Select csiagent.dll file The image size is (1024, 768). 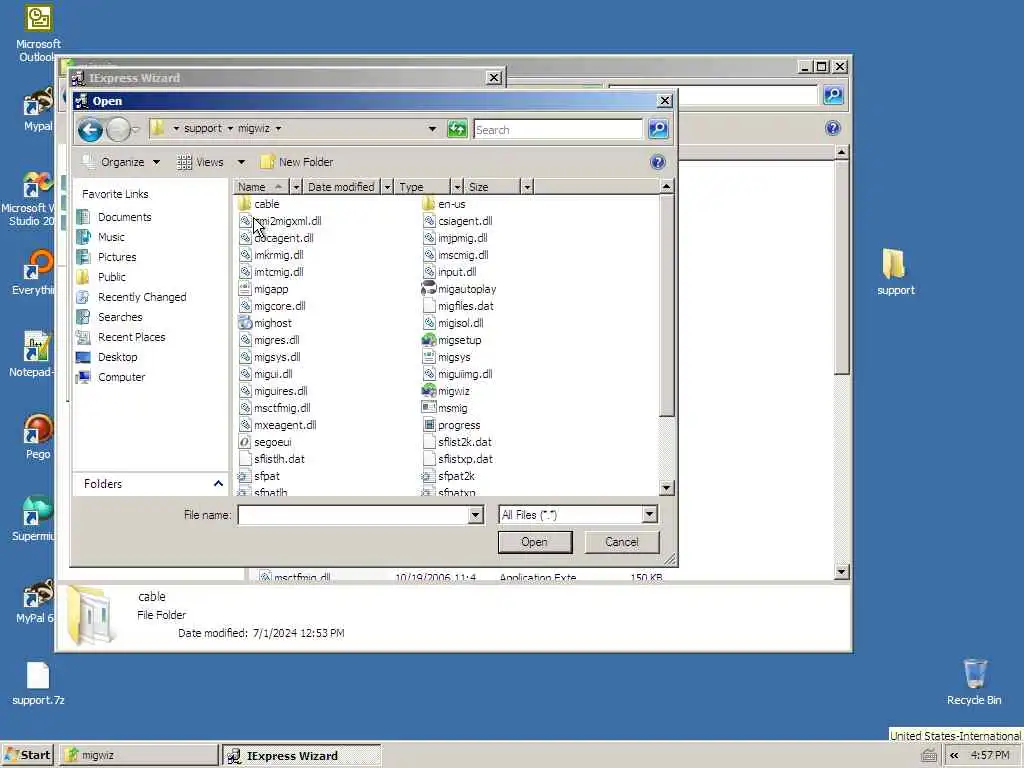[458, 221]
